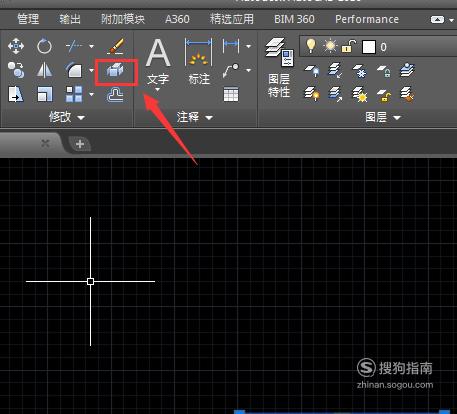Insert a Table from annotation panel

231,94
